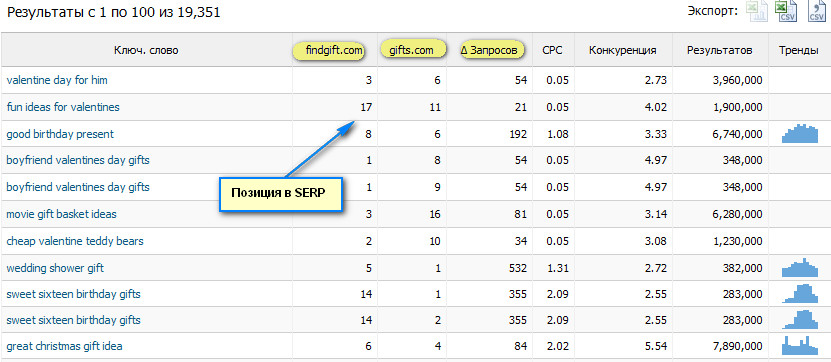This screenshot has width=831, height=362.
Task: Open 'boyfriend valentines day gifts' with gifts.com position 8
Action: [78, 160]
